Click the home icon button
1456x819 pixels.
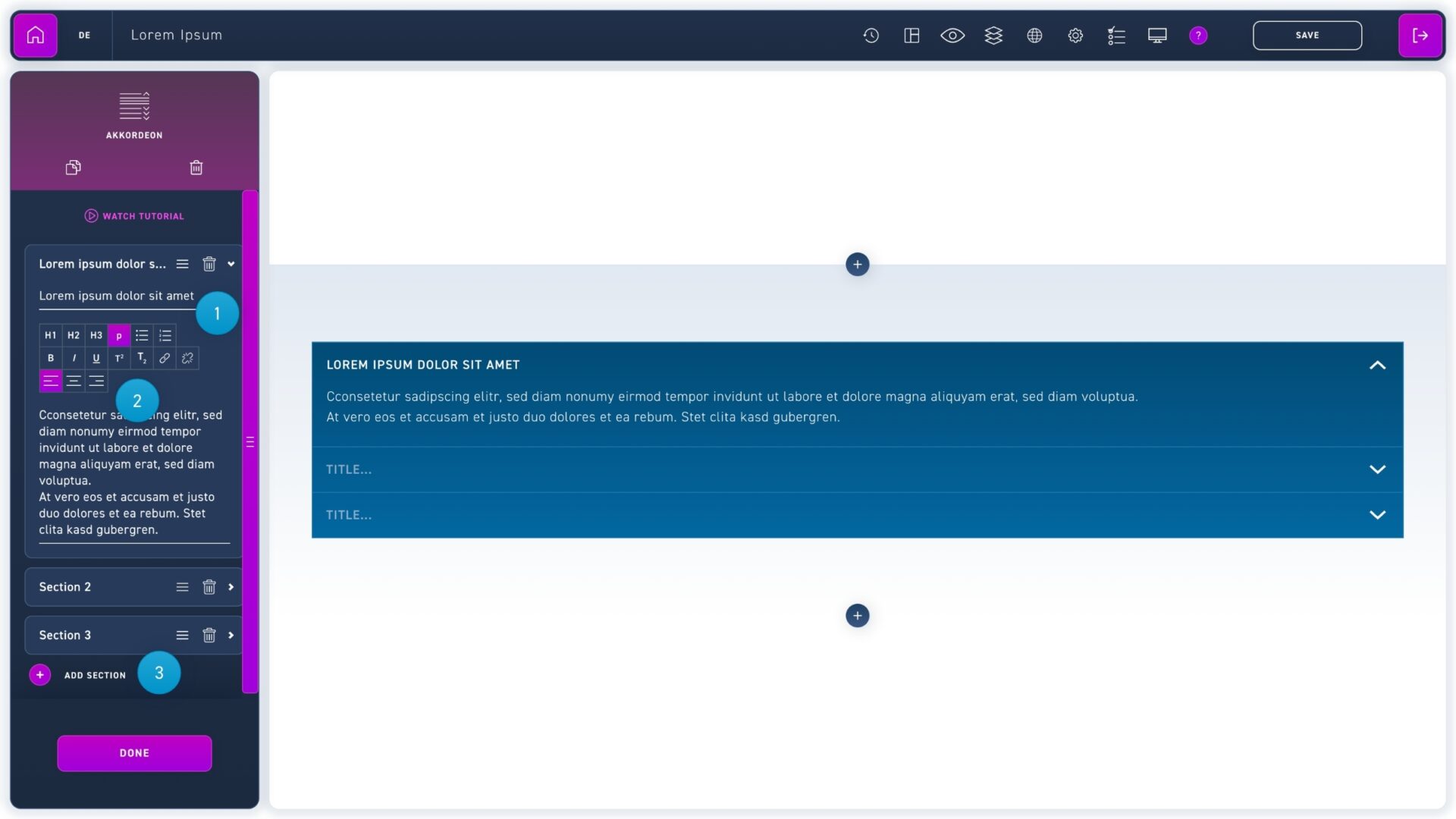pyautogui.click(x=35, y=35)
